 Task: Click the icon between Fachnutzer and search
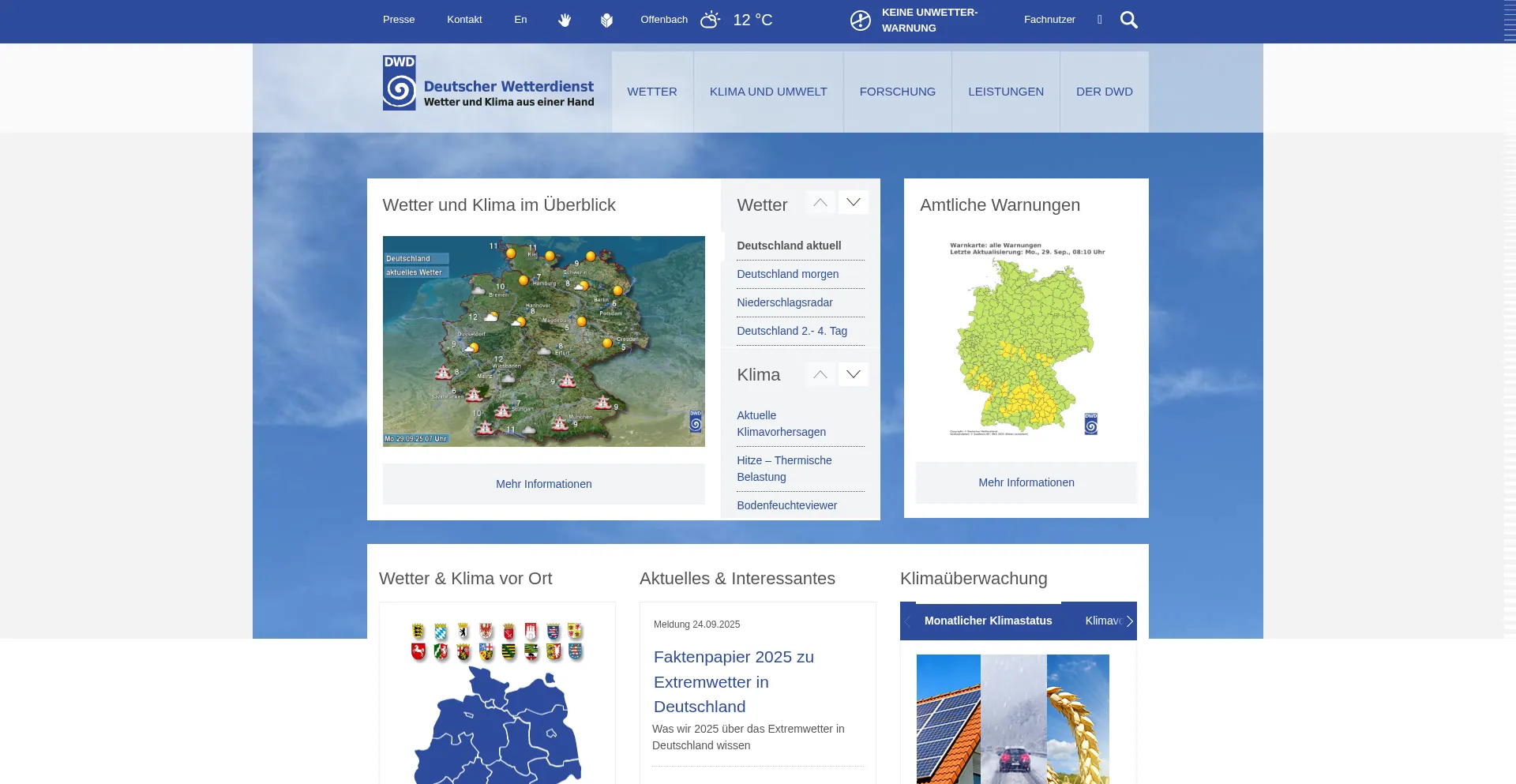coord(1099,20)
